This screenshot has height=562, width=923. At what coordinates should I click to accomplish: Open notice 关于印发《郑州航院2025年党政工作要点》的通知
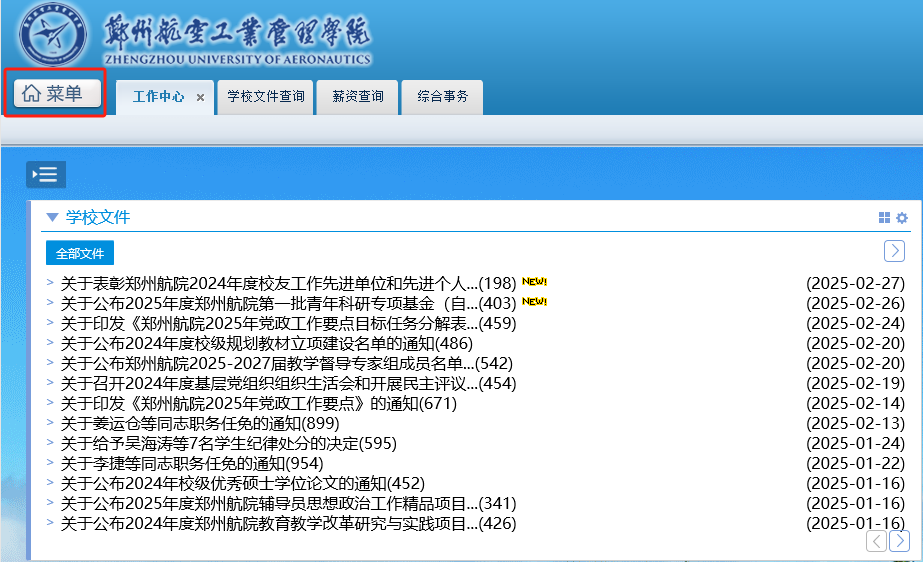pos(259,404)
